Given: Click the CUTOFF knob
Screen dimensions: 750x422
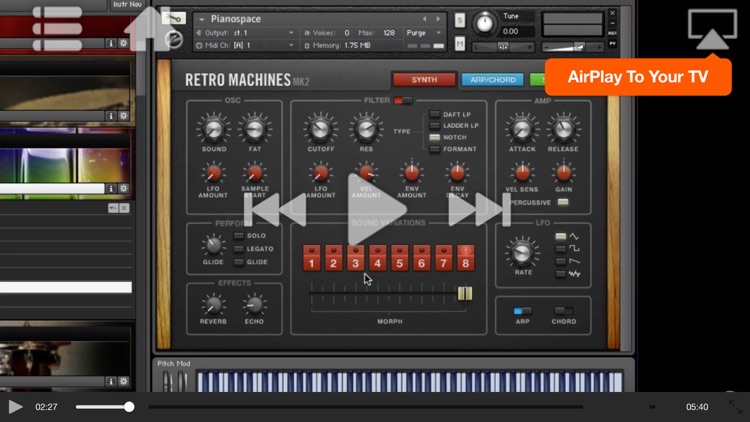Looking at the screenshot, I should pyautogui.click(x=320, y=129).
